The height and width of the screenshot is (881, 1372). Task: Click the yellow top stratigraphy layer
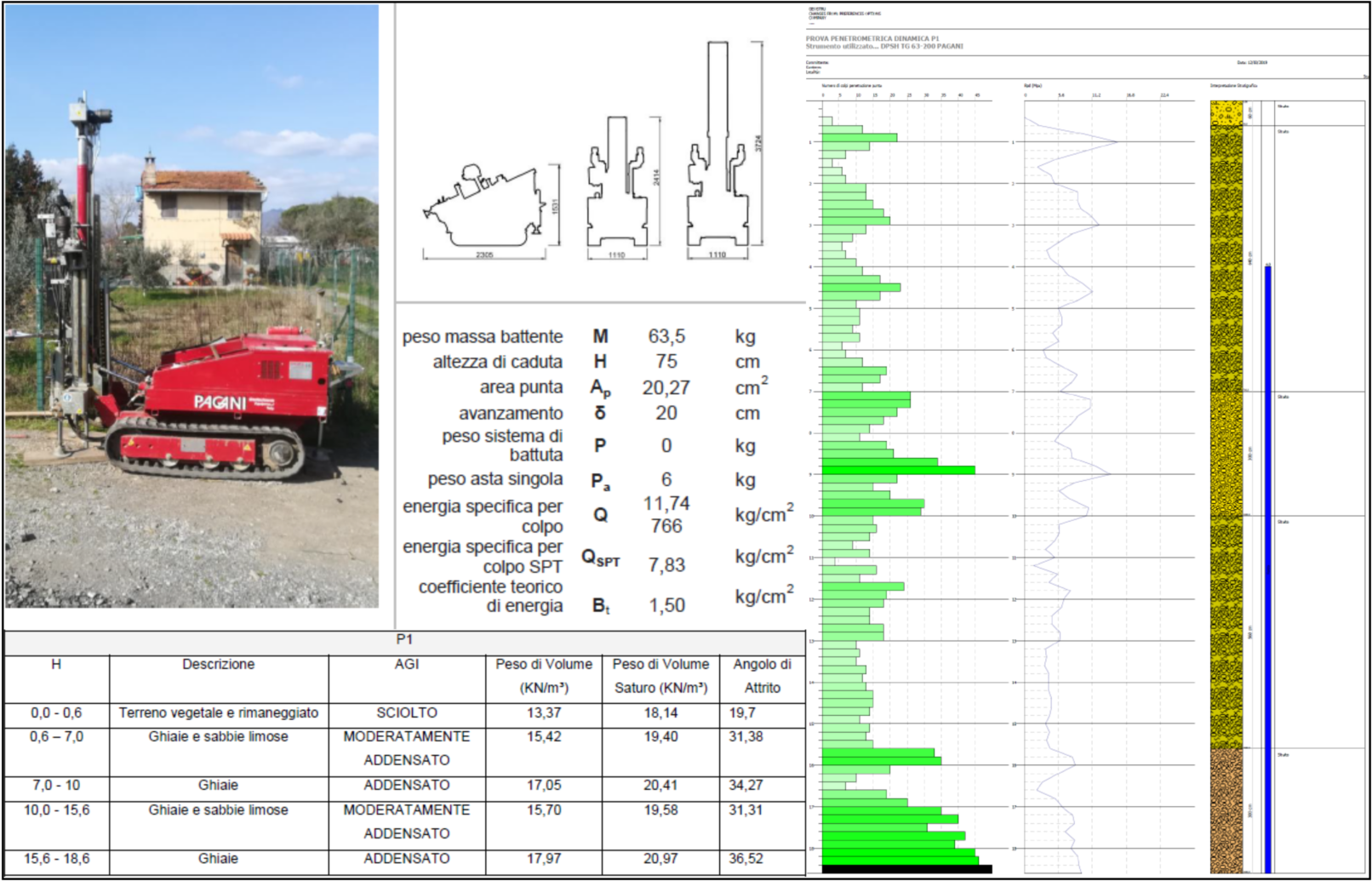(x=1226, y=113)
